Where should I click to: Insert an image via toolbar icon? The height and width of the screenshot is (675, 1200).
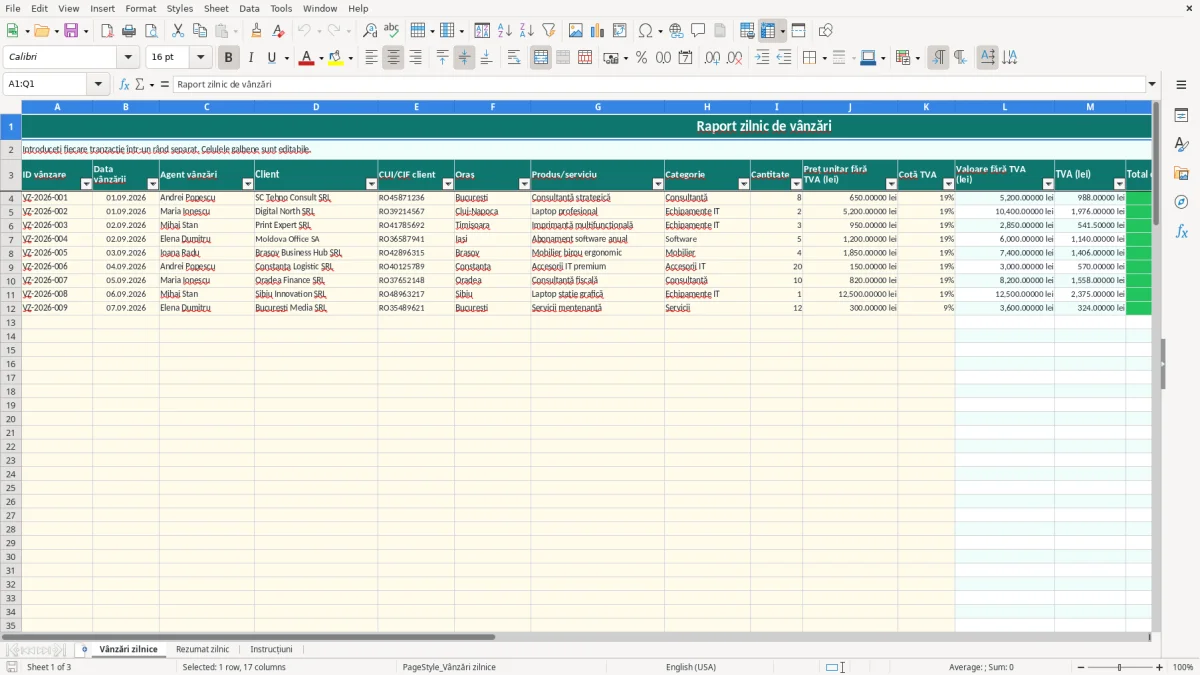click(576, 31)
